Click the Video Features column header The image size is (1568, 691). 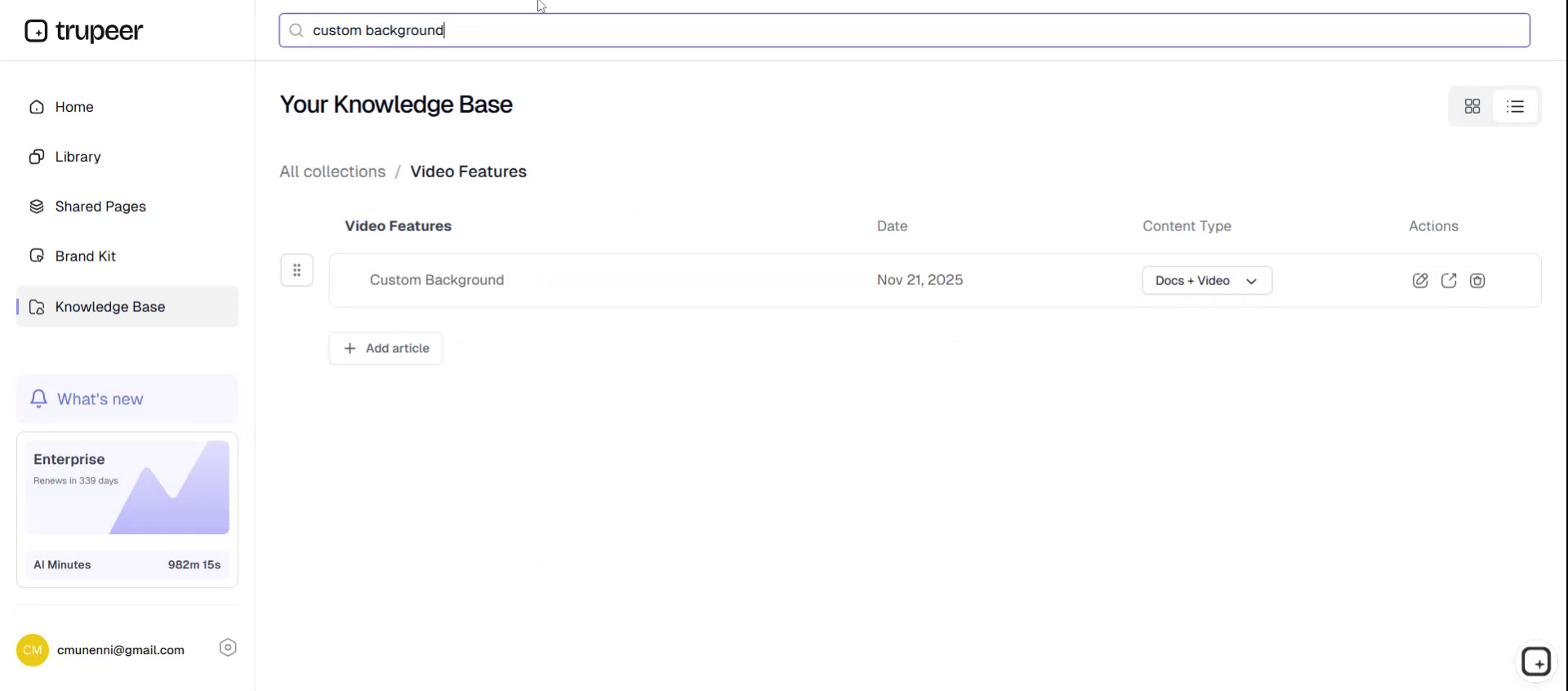click(399, 226)
